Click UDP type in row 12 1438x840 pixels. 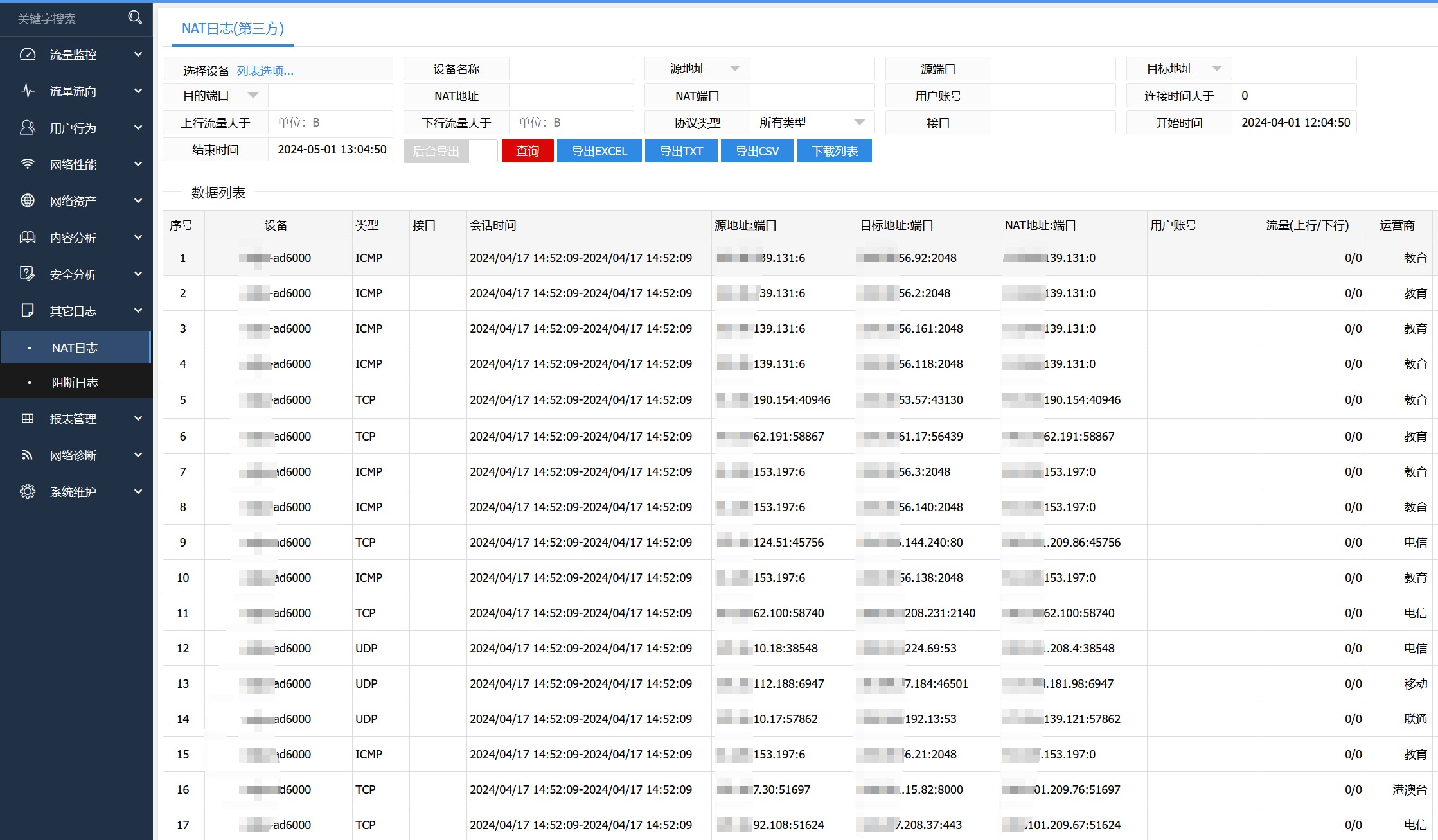pos(366,649)
